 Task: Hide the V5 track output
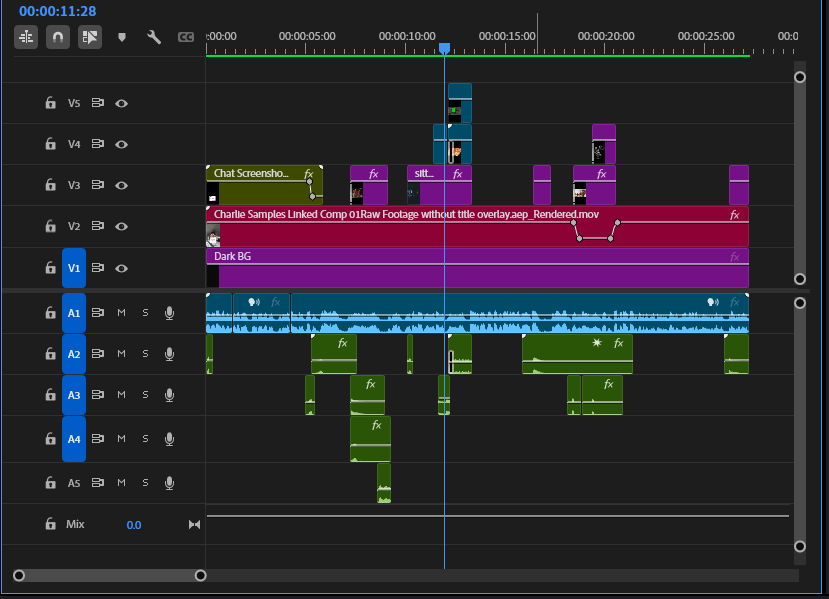tap(122, 104)
